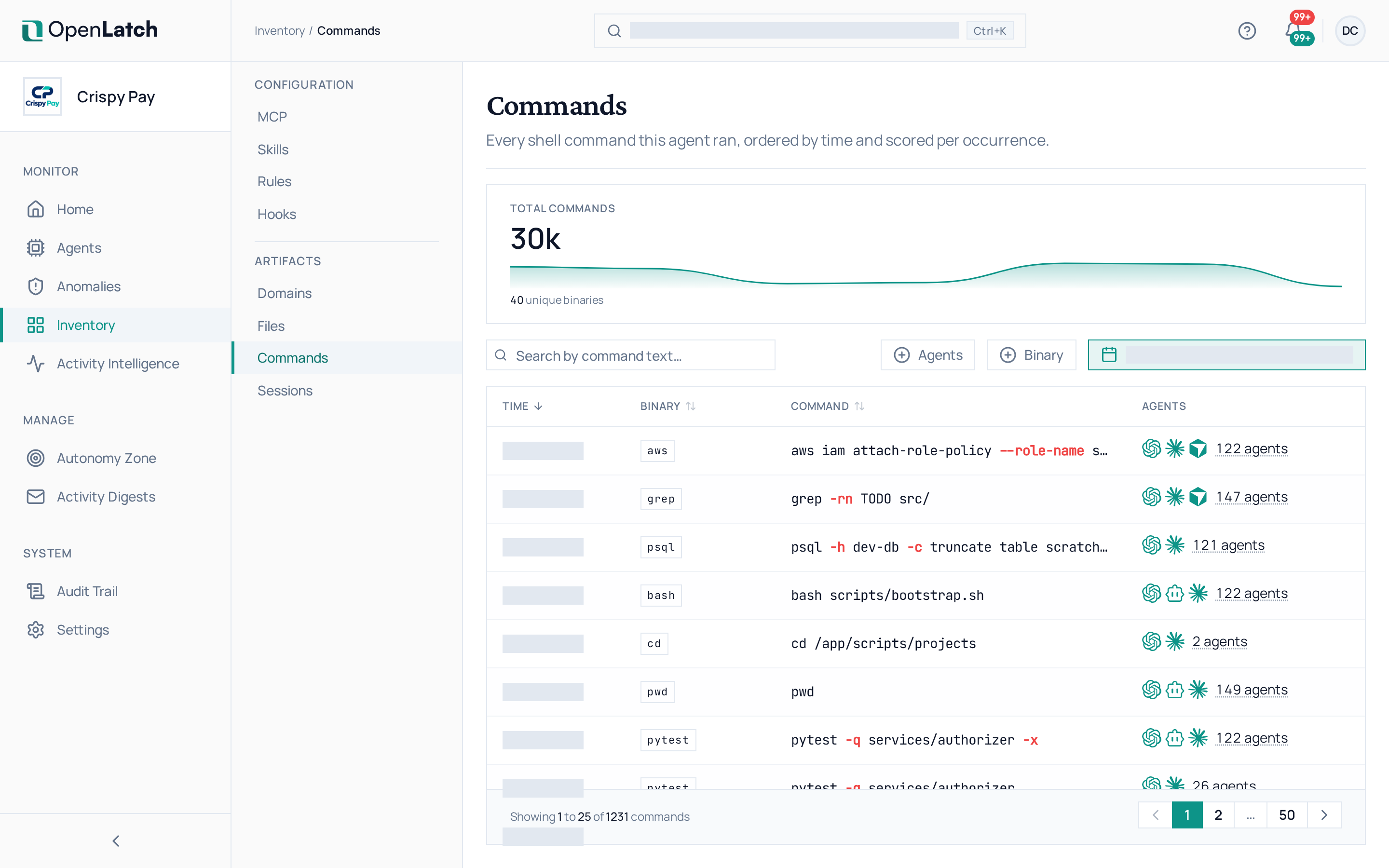The image size is (1389, 868).
Task: Sort by the COMMAND column
Action: click(827, 406)
